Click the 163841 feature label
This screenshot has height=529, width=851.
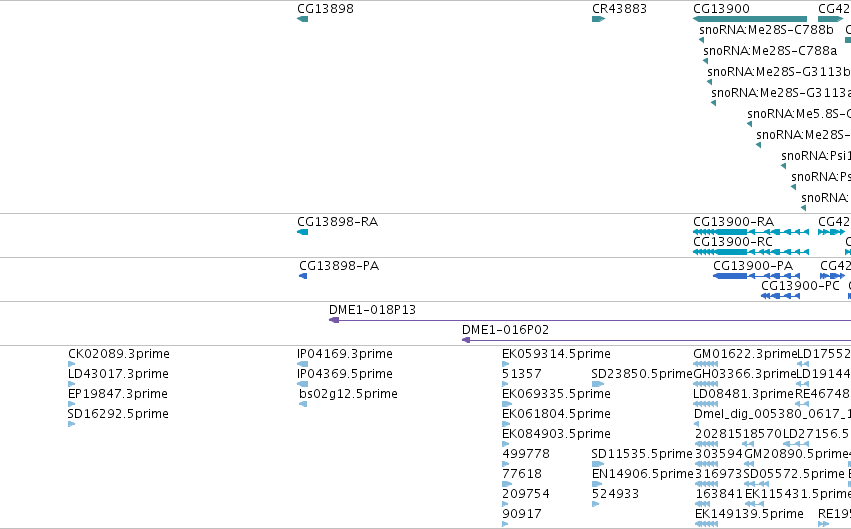coord(719,494)
